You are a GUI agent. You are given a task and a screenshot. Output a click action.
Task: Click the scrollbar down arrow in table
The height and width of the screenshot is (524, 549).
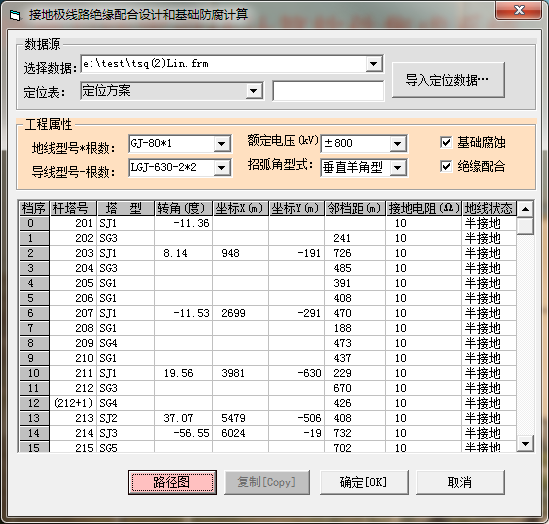point(525,444)
